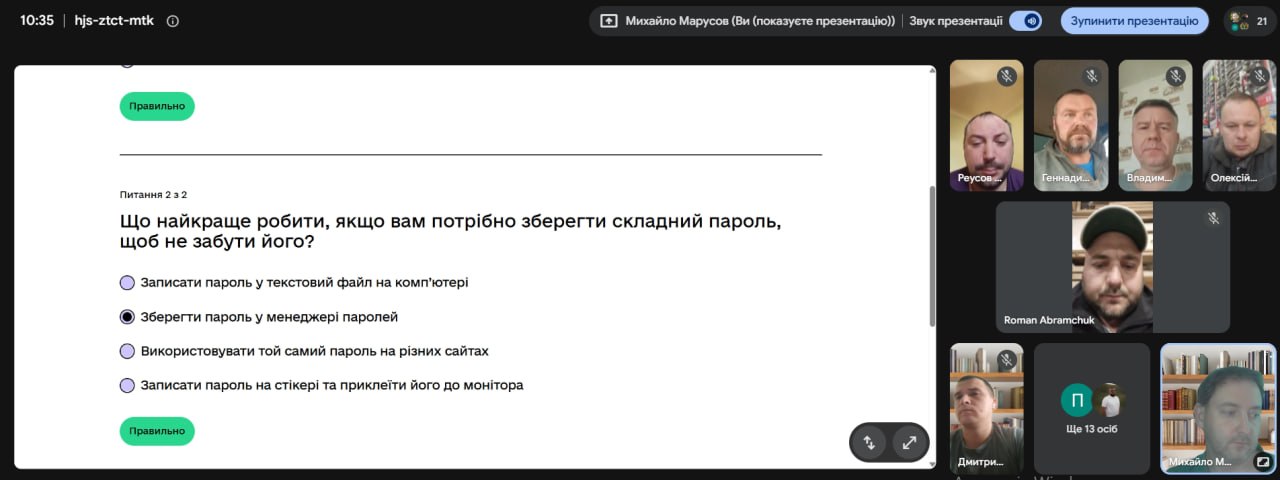This screenshot has height=480, width=1280.
Task: Select Roman Abramchuk's video thumbnail
Action: pos(1113,267)
